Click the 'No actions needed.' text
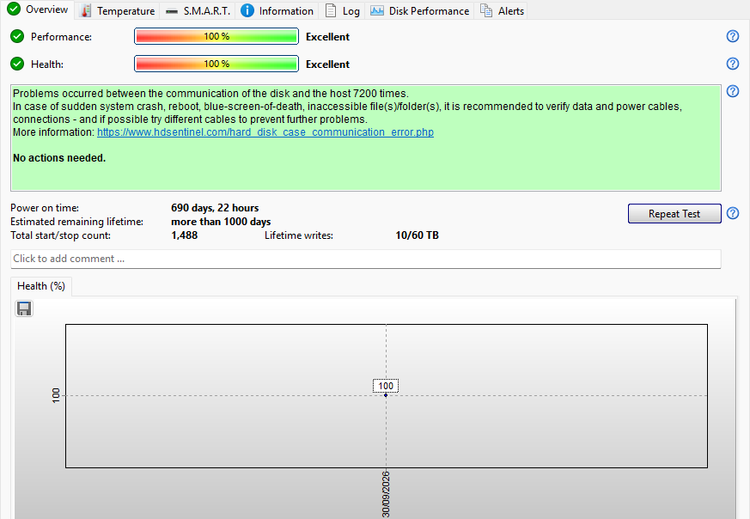The height and width of the screenshot is (519, 750). click(59, 158)
